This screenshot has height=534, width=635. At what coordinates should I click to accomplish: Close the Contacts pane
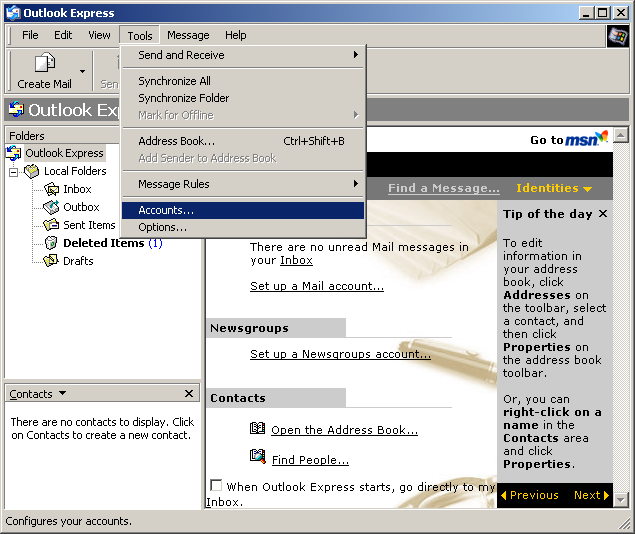tap(189, 394)
